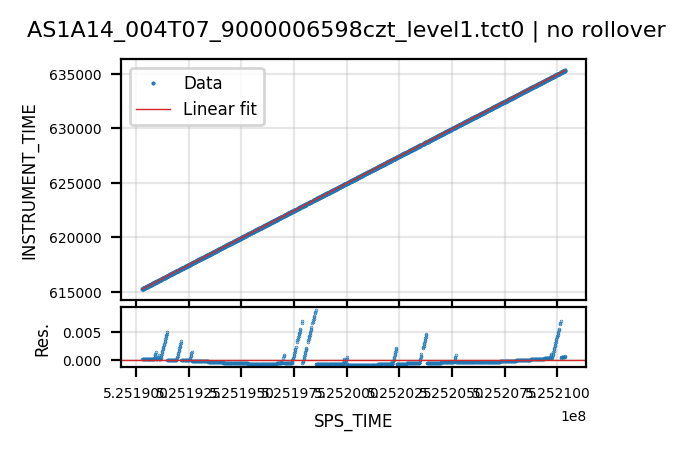685x450 pixels.
Task: Click the 'Res.' residual axis label
Action: tap(42, 341)
